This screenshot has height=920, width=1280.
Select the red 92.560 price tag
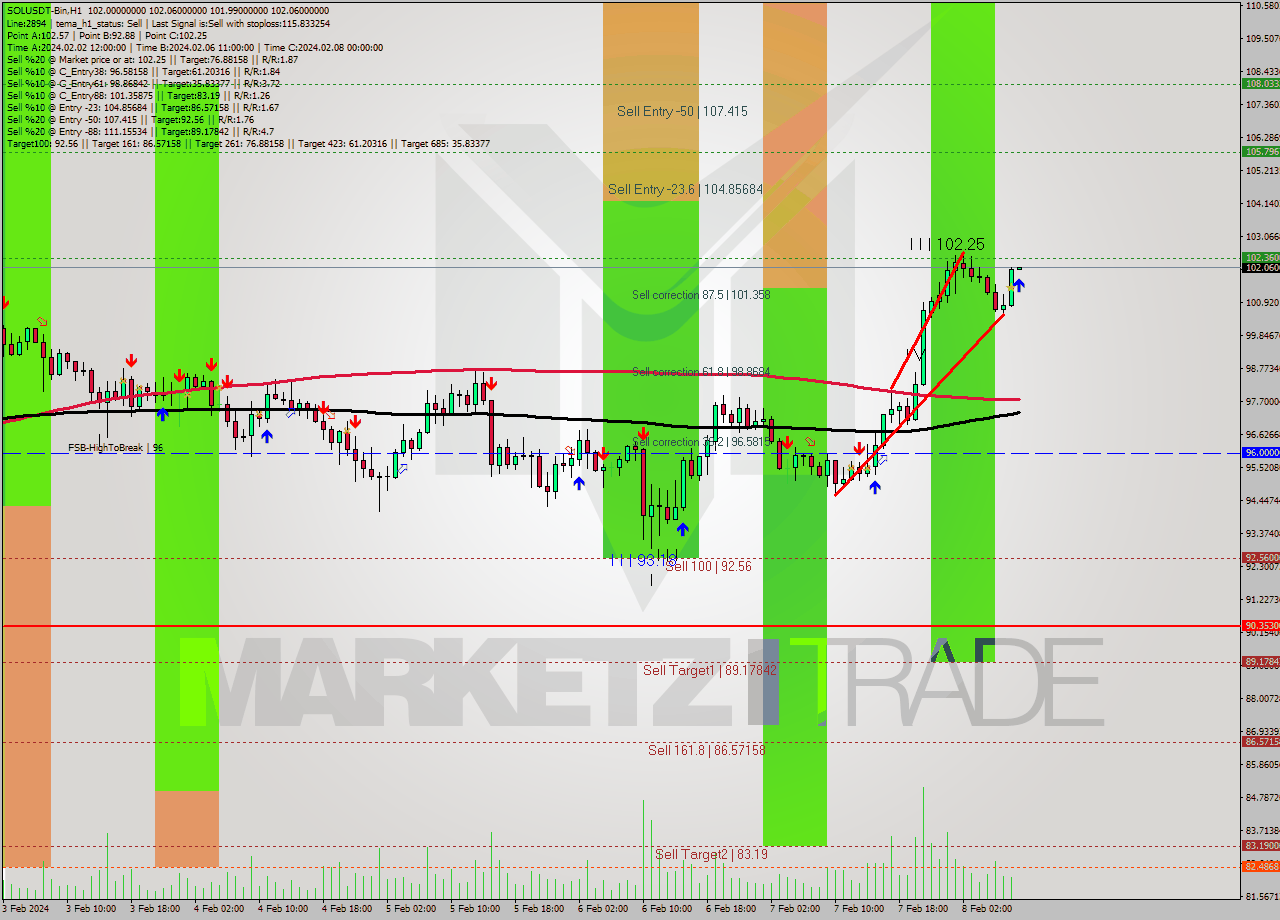coord(1261,558)
